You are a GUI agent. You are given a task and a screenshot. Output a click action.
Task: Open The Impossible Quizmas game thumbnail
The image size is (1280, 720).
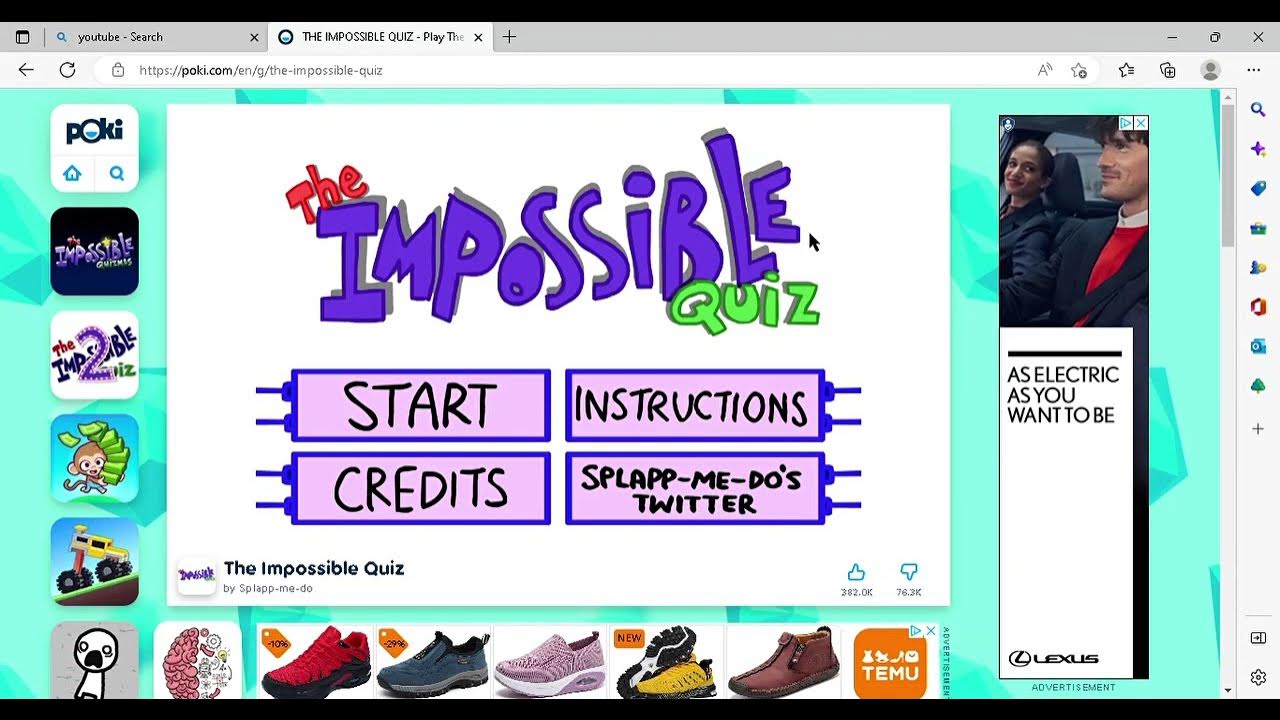[x=94, y=251]
